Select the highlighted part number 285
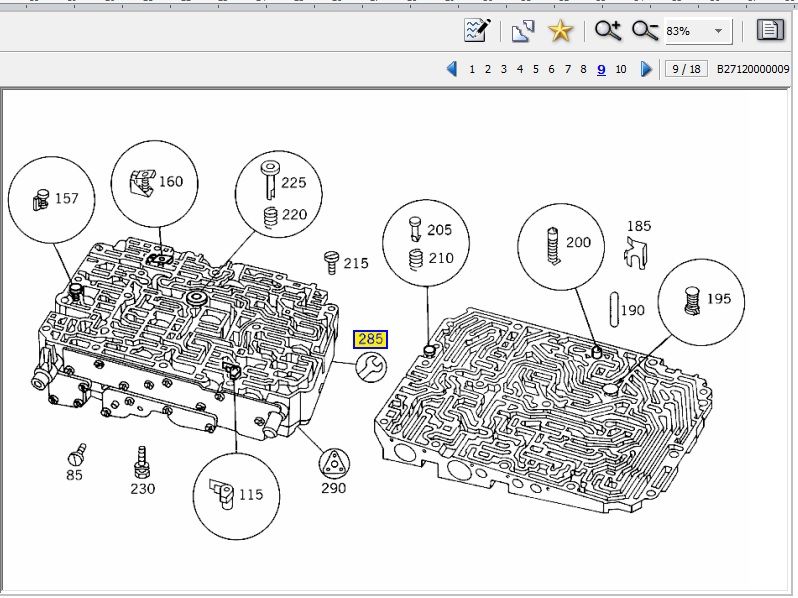Viewport: 798px width, 598px height. coord(370,339)
